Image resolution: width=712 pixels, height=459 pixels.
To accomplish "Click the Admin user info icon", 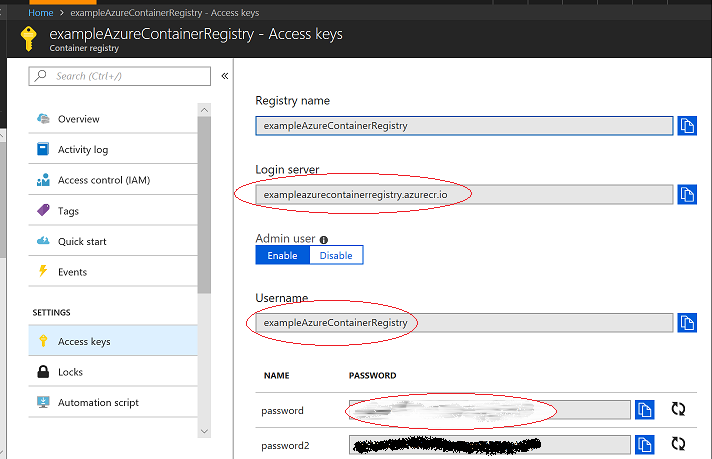I will pos(324,240).
